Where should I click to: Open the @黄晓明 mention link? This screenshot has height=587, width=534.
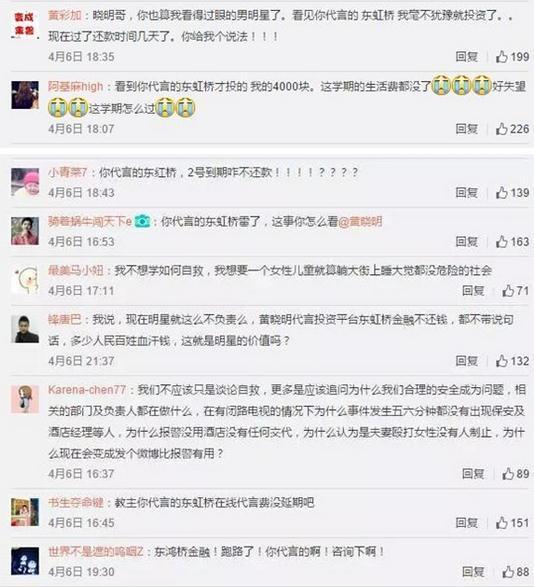(x=360, y=222)
